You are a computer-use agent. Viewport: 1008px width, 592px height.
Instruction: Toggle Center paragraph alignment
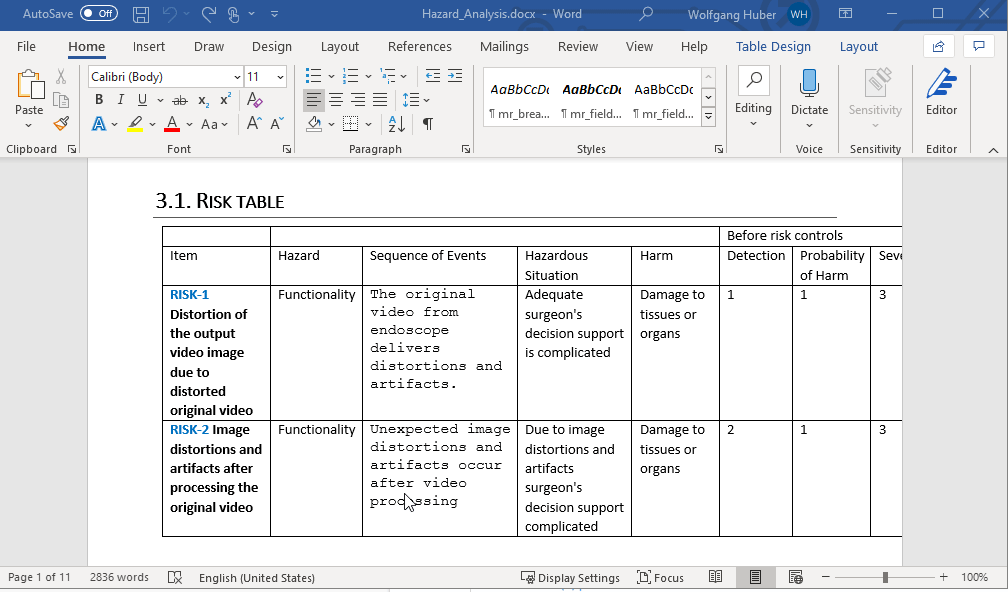[336, 100]
